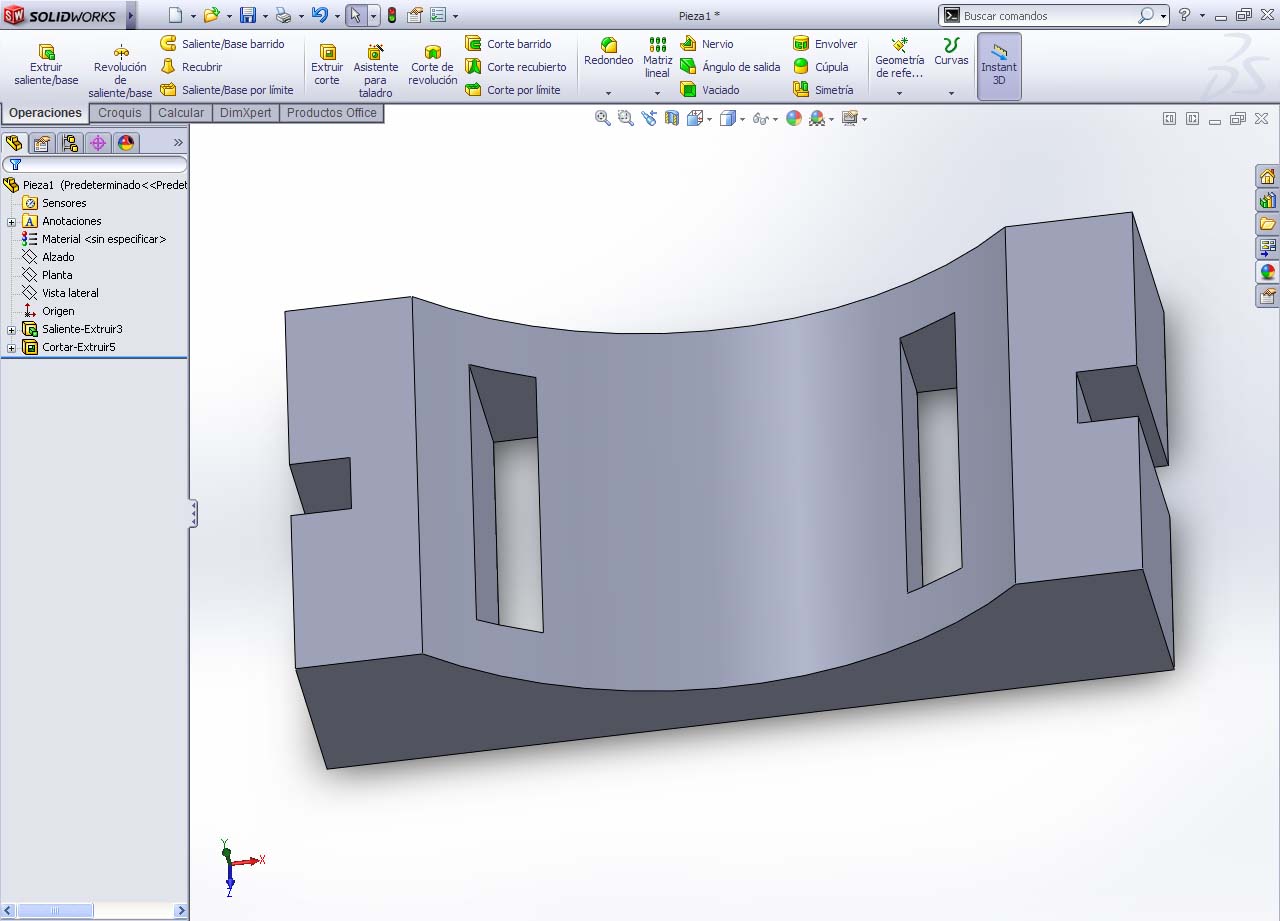Click Edit appearance color ball
1280x921 pixels.
[x=794, y=118]
